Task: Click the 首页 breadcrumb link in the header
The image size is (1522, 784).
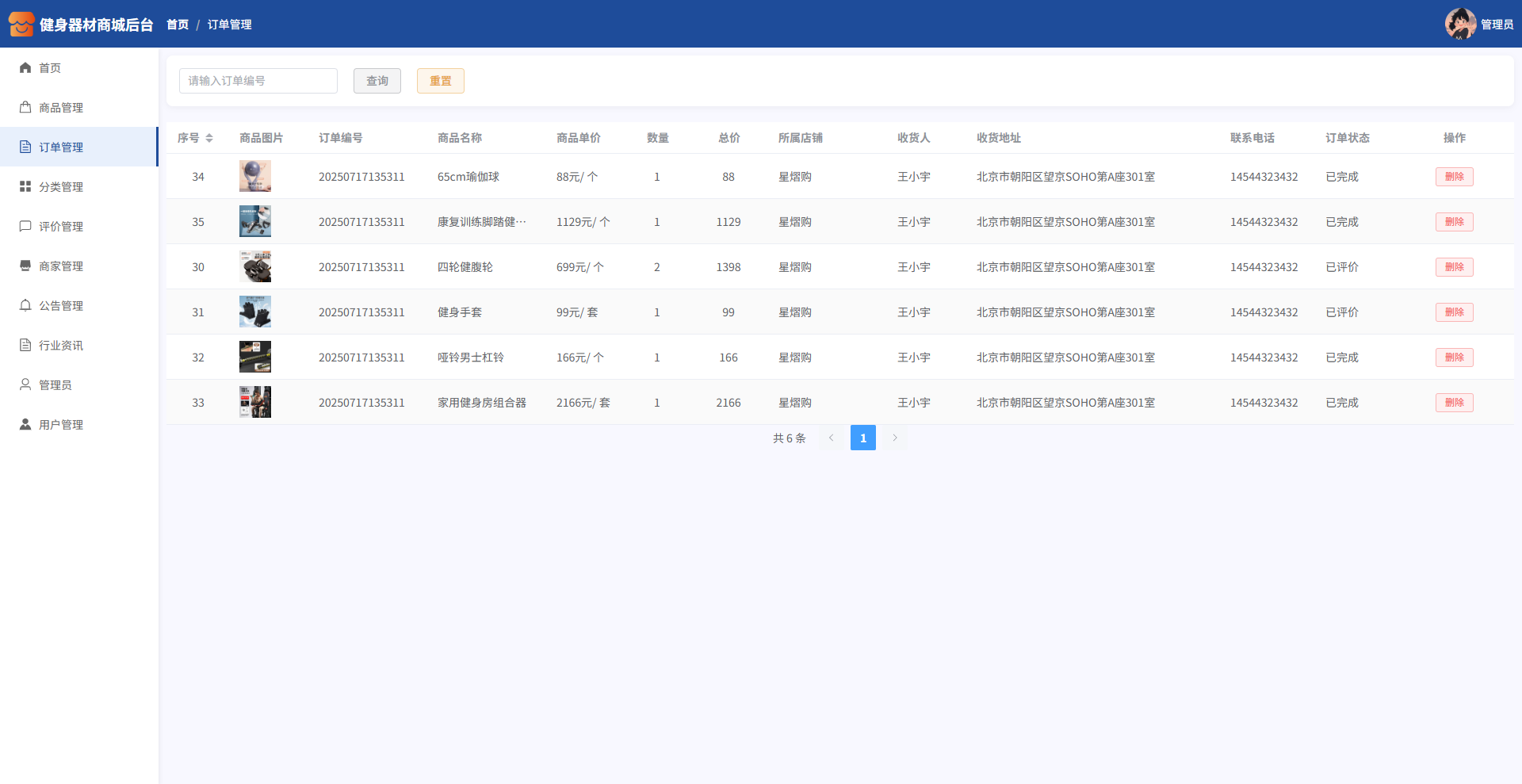Action: tap(178, 25)
